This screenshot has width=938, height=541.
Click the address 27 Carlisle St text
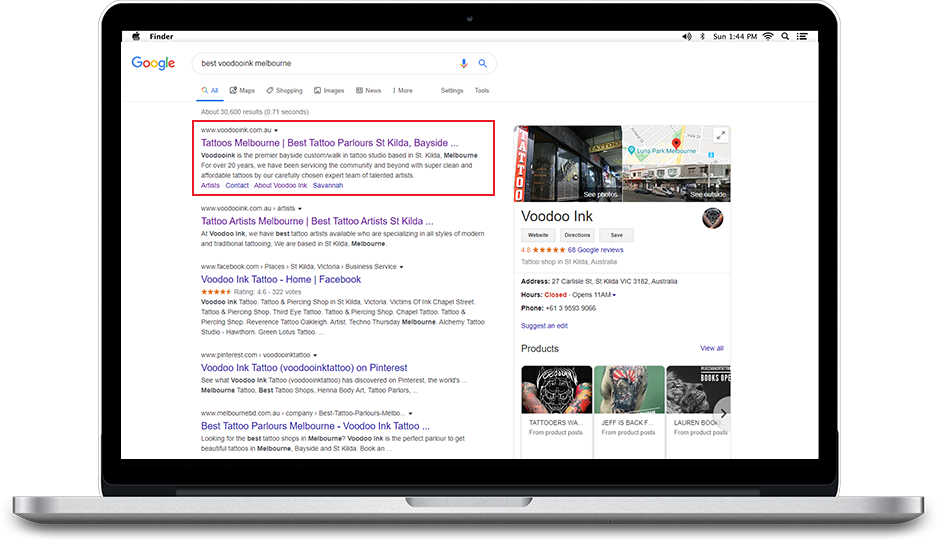(x=614, y=281)
